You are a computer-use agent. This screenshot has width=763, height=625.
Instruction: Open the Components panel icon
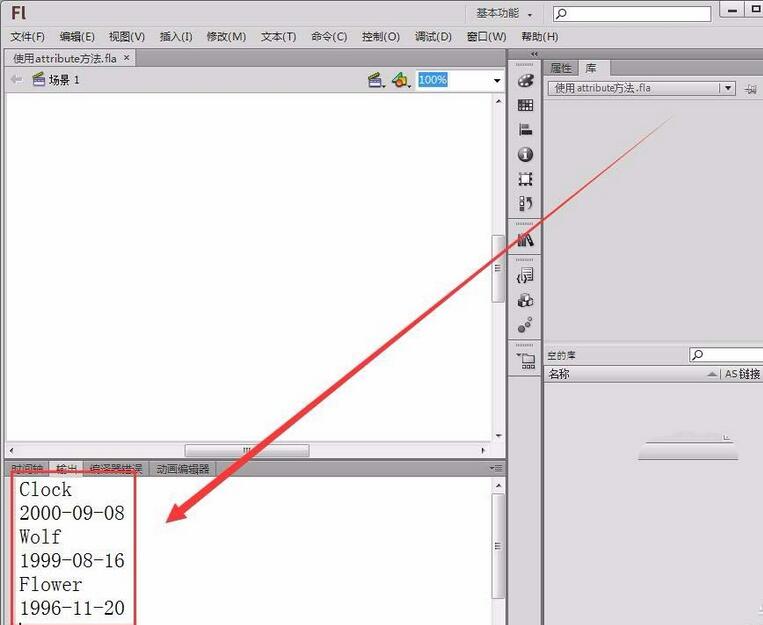(x=525, y=300)
